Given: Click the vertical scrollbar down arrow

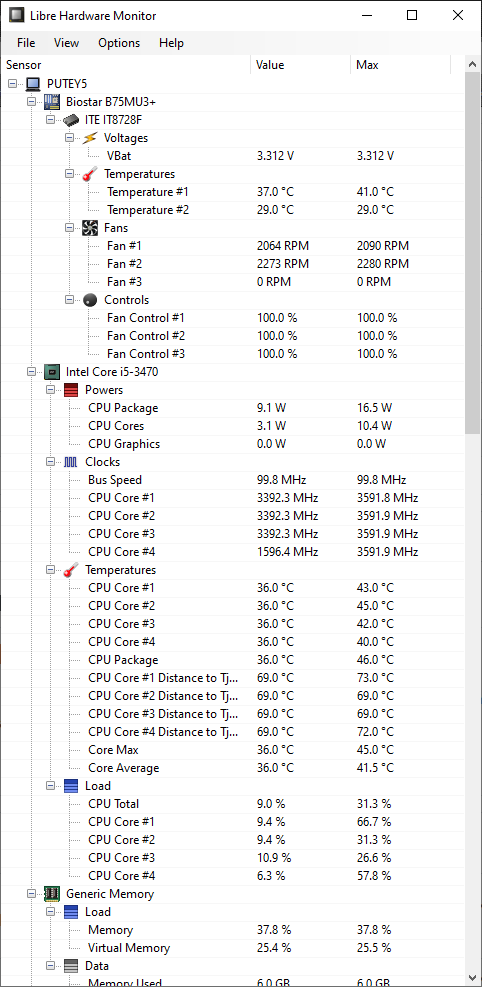Looking at the screenshot, I should click(473, 976).
